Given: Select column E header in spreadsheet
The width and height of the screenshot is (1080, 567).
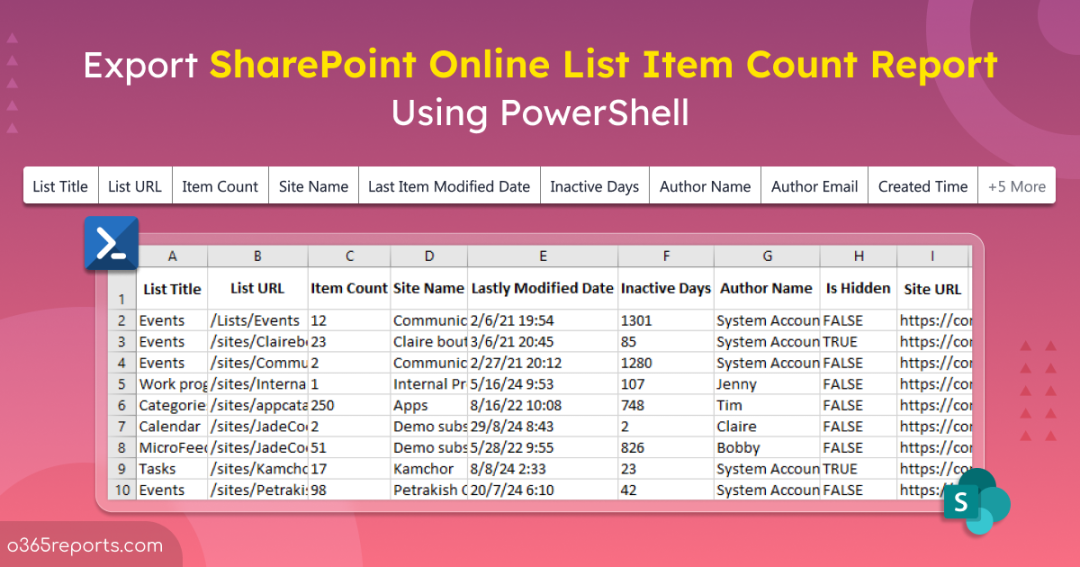Looking at the screenshot, I should [x=542, y=256].
